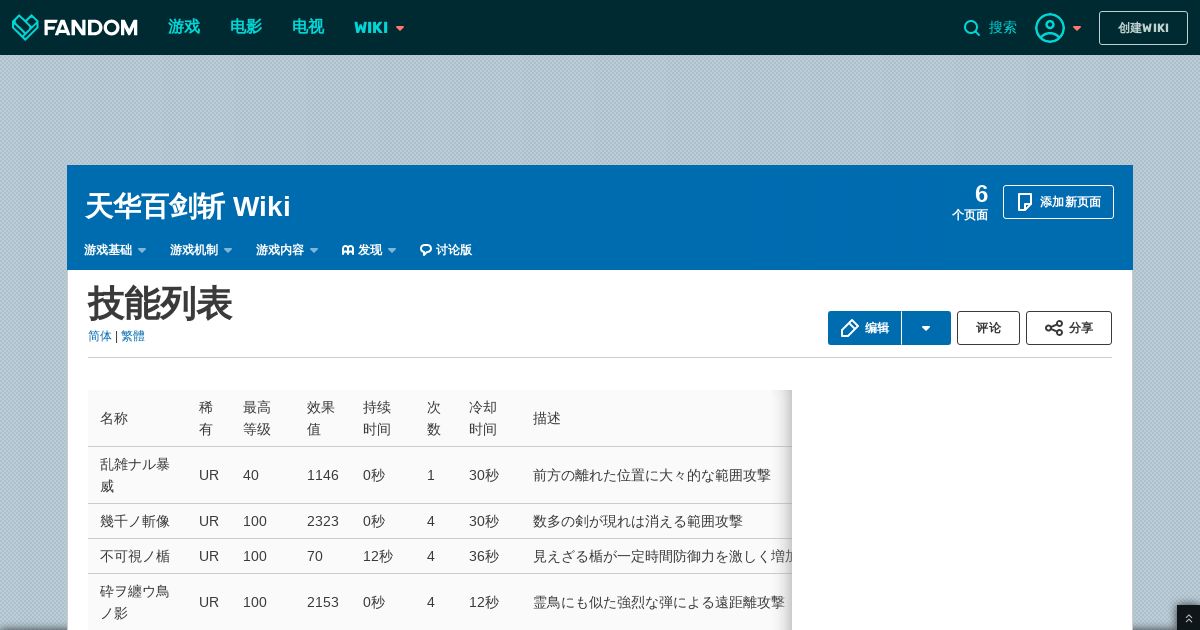Click description 霊鳥にも似た強烈な弾による遠距離攻撃
The width and height of the screenshot is (1200, 630).
click(659, 602)
